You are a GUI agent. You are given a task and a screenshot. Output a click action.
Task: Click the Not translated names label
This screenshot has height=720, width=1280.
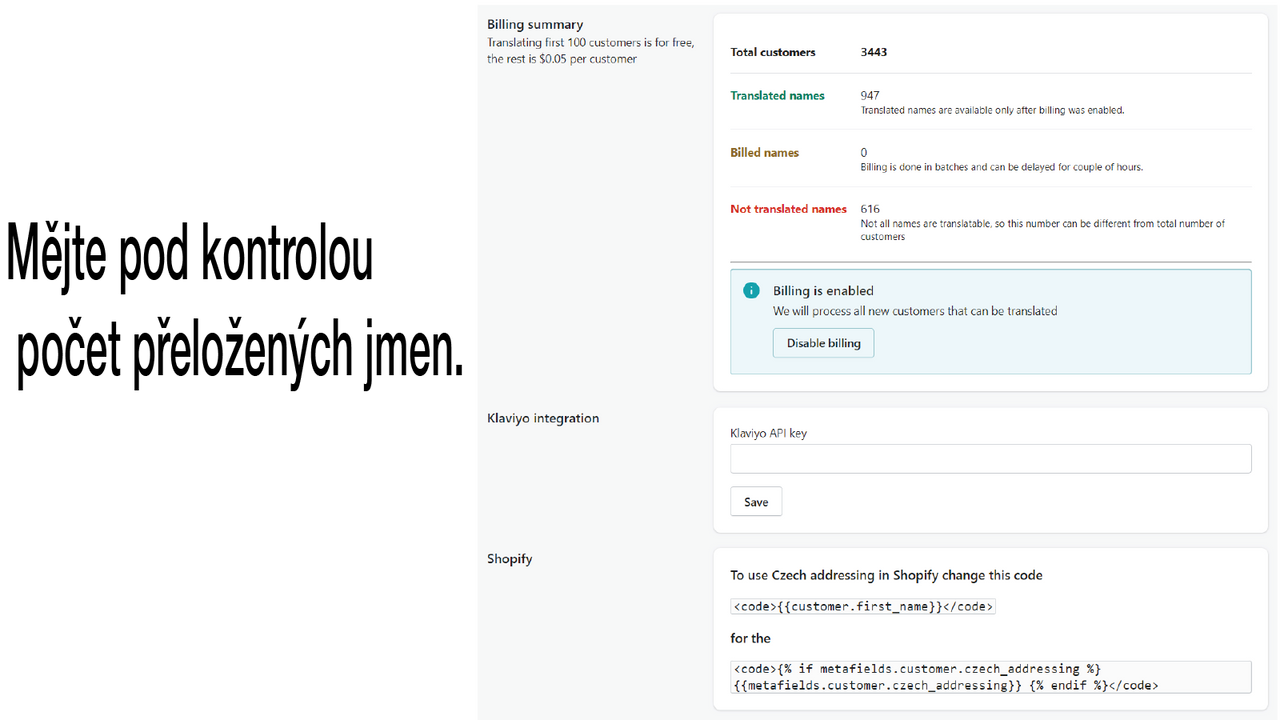789,209
